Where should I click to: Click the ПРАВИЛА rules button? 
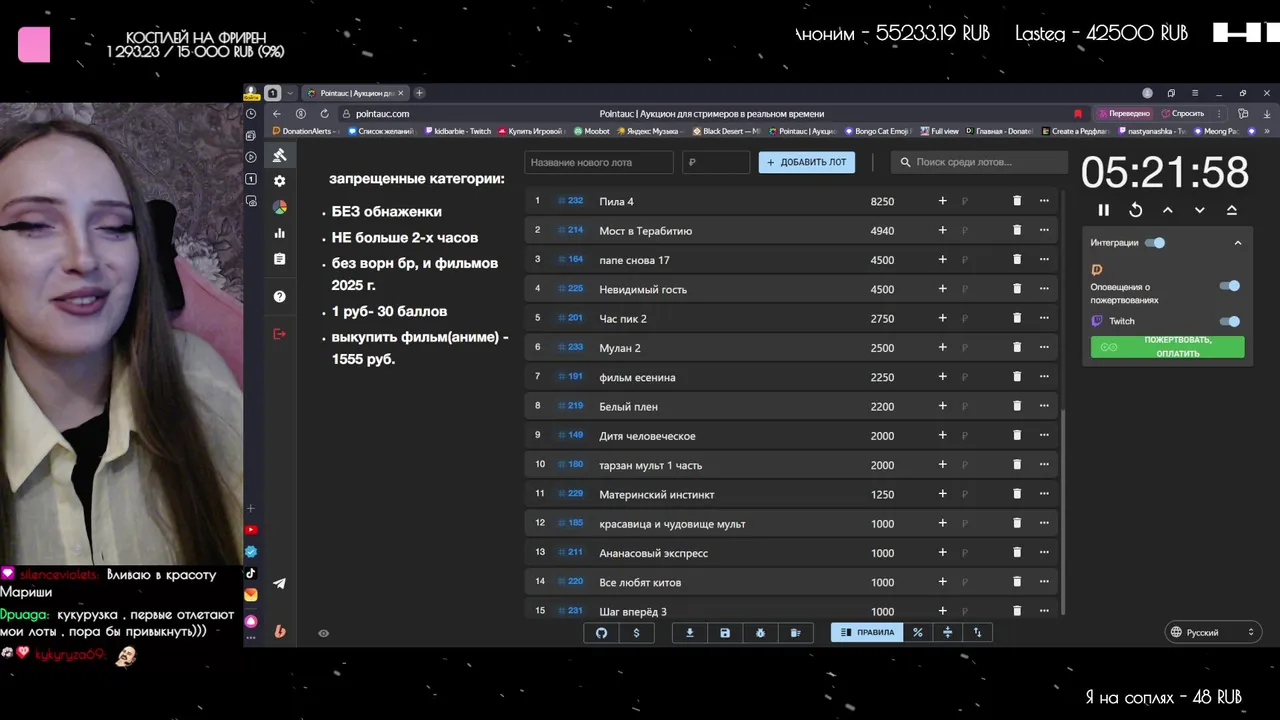866,633
